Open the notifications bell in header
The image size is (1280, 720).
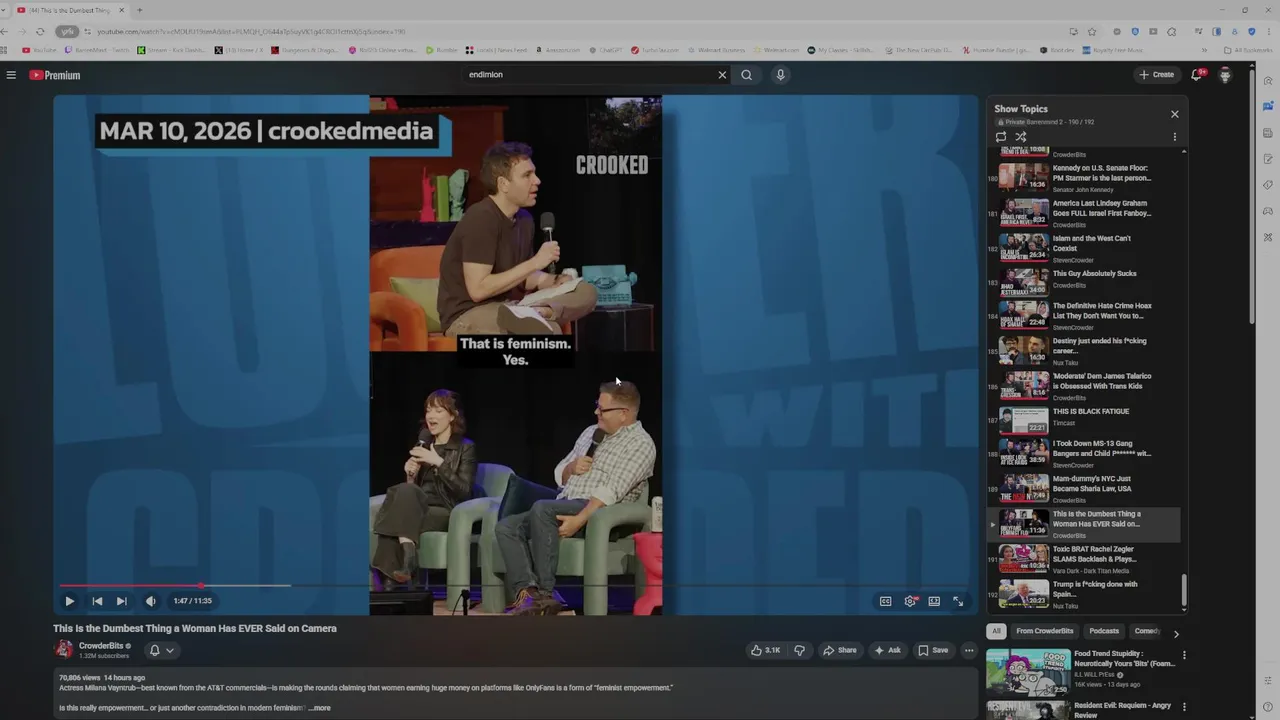(1196, 75)
